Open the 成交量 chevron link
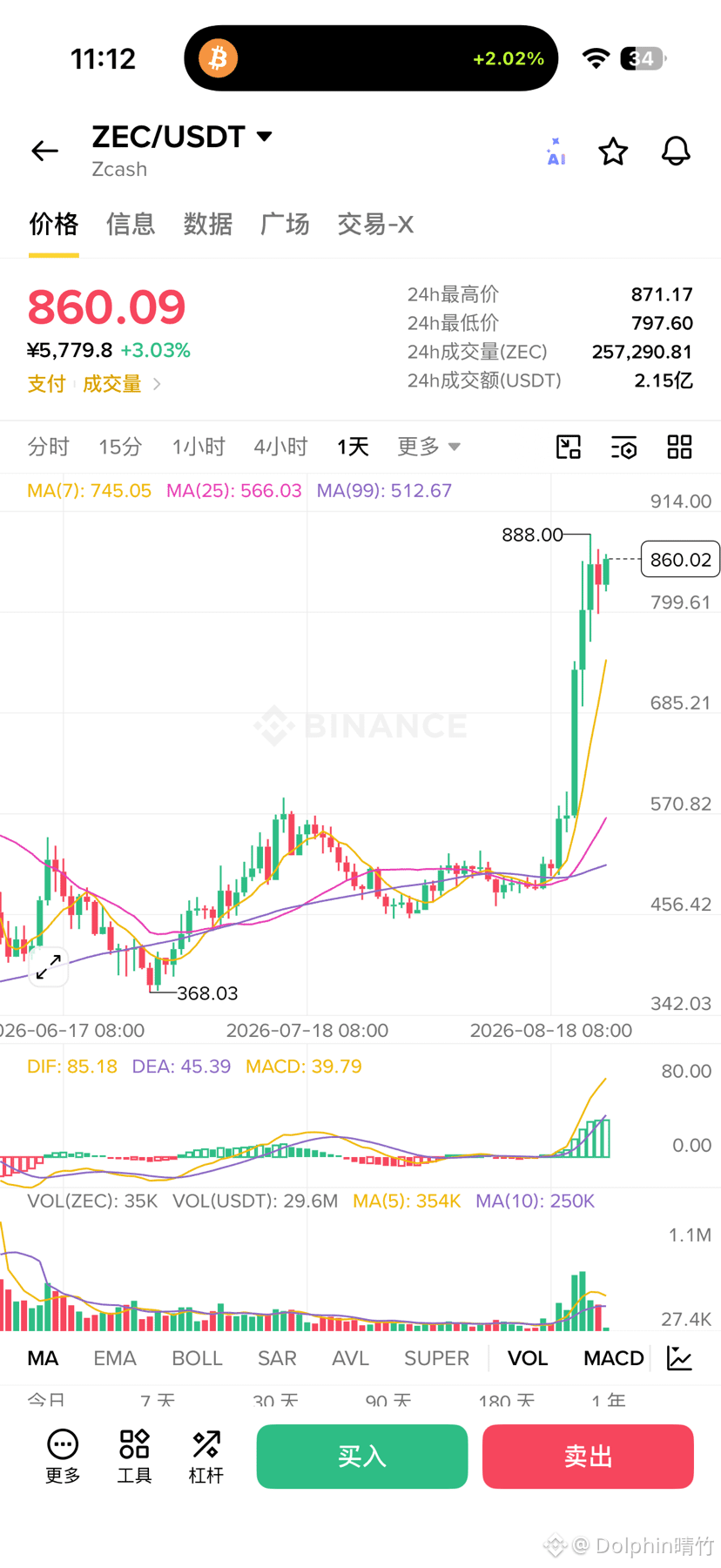721x1568 pixels. pos(157,384)
